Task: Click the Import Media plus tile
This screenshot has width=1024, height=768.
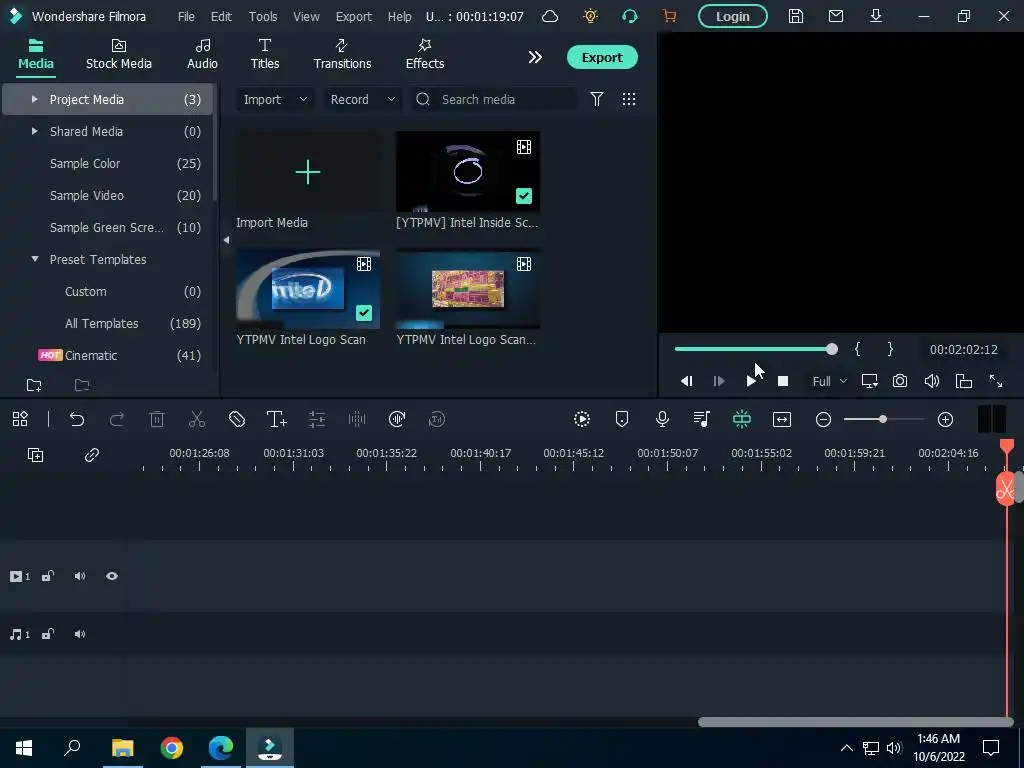Action: (308, 172)
